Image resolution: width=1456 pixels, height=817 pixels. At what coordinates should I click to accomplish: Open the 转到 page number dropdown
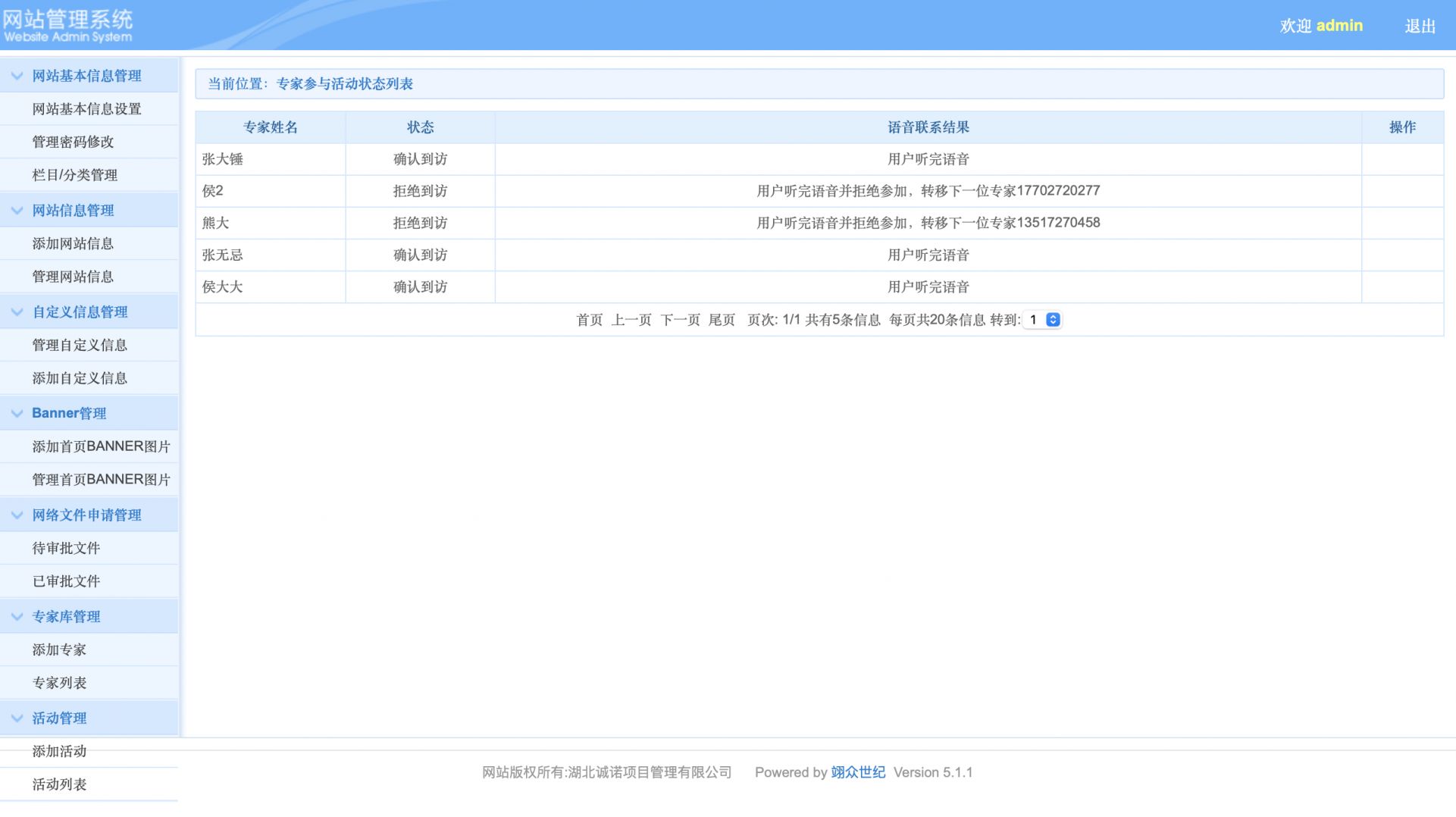tap(1042, 320)
